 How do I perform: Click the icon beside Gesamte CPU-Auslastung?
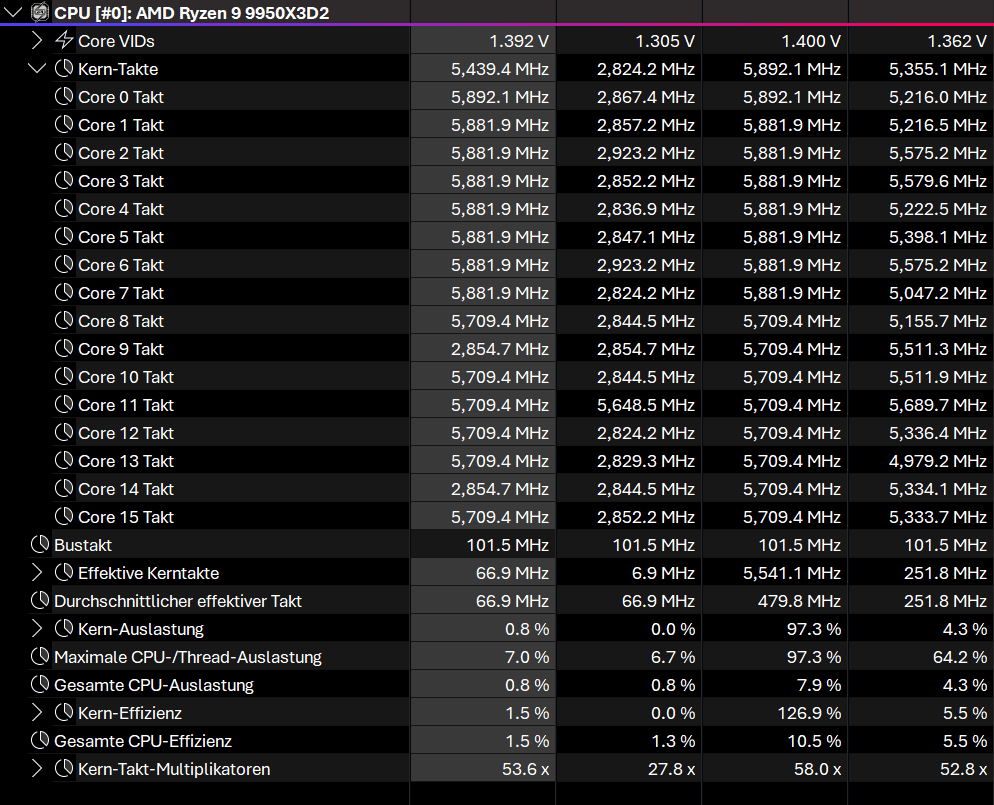click(40, 685)
